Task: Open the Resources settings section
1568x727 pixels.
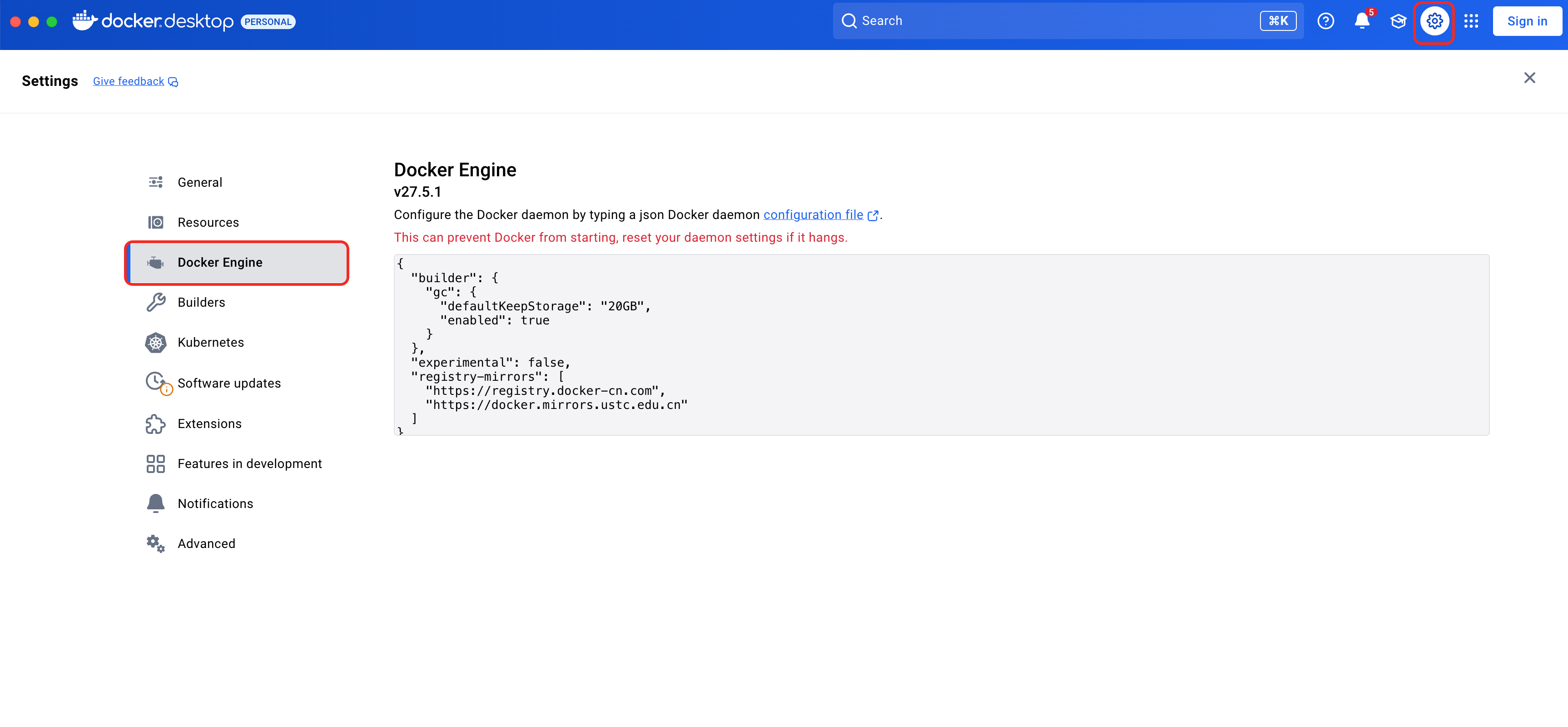Action: [208, 223]
